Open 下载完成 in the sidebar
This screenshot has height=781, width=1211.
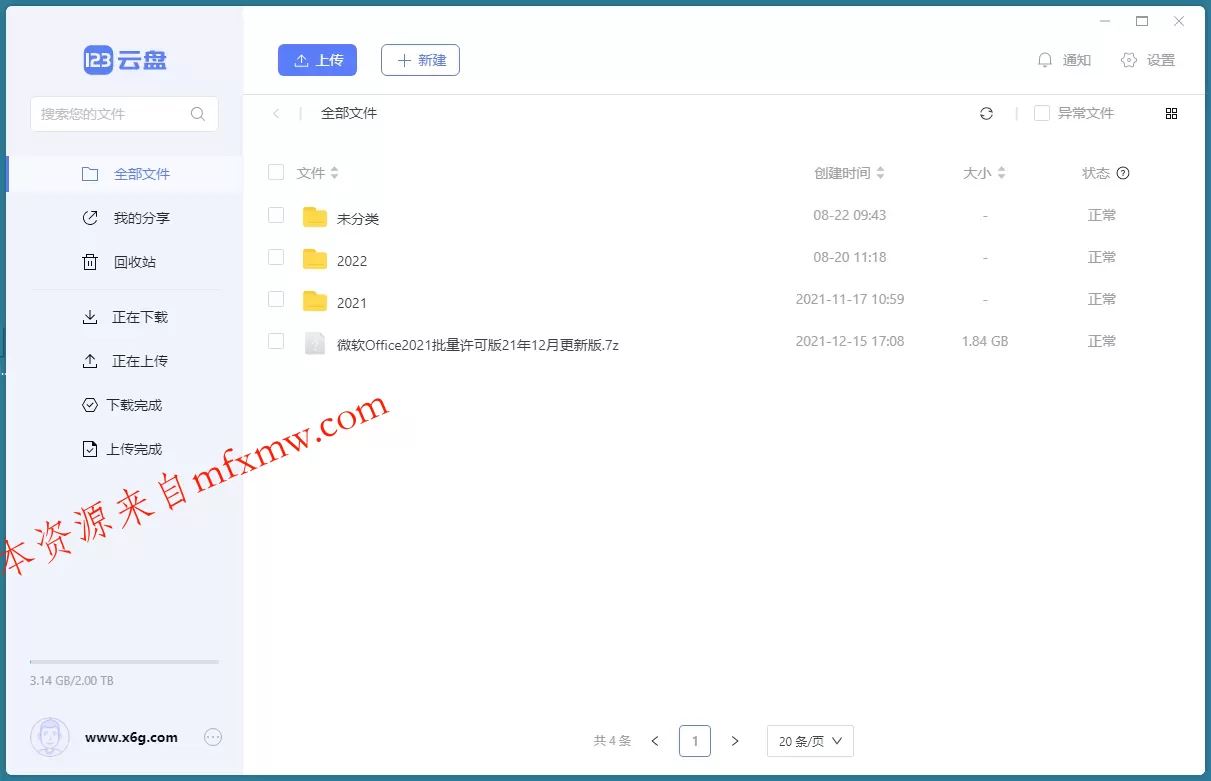(x=125, y=405)
